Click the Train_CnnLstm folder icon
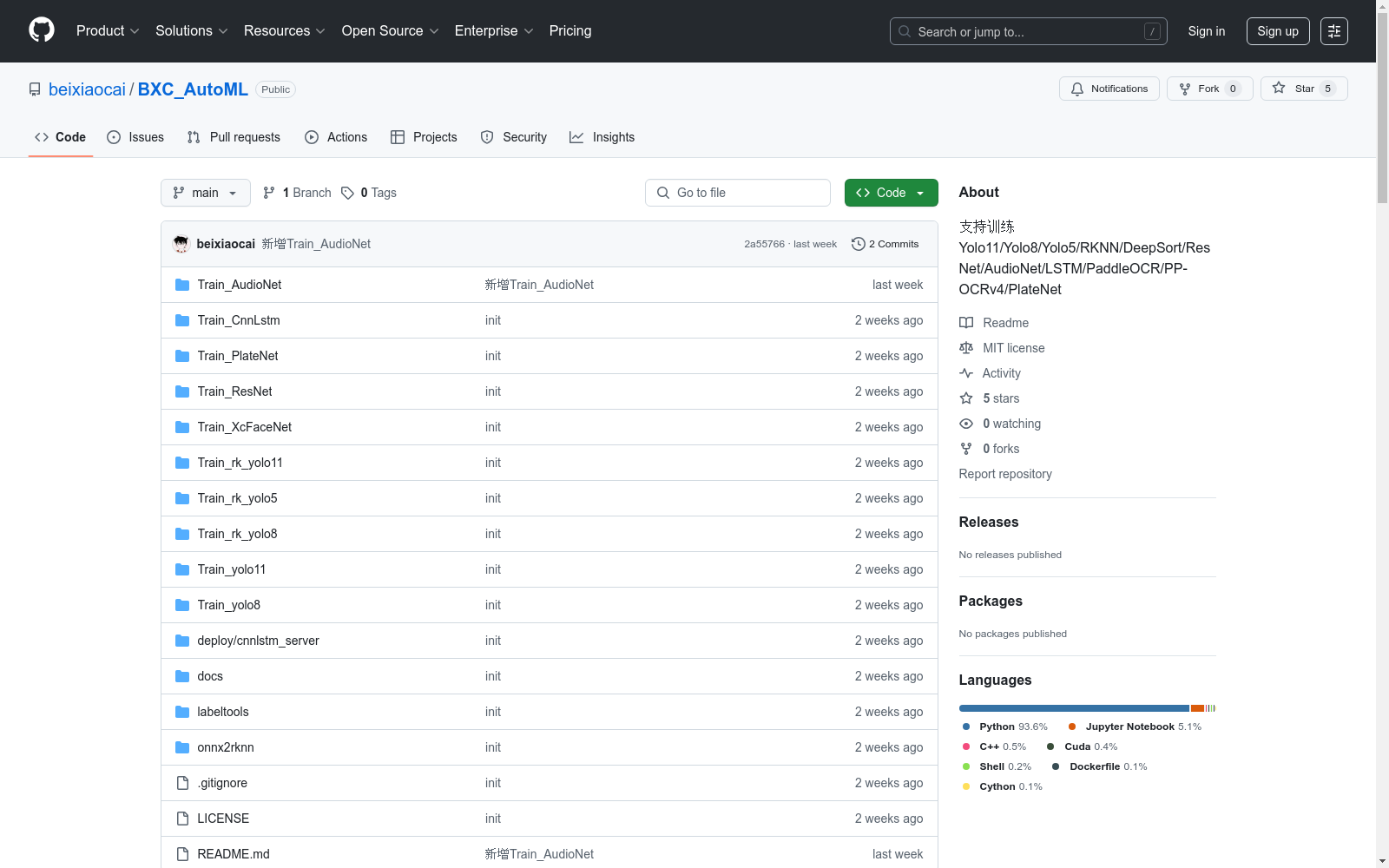 tap(182, 320)
